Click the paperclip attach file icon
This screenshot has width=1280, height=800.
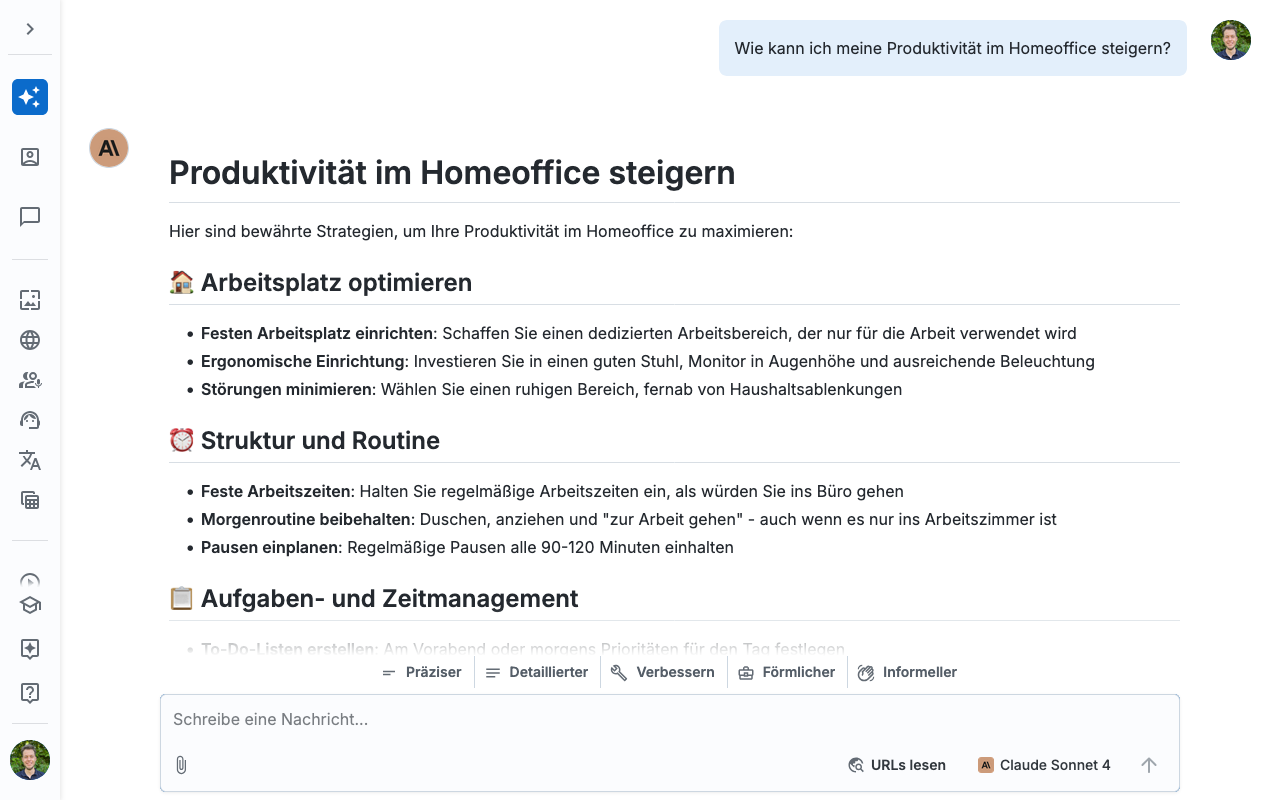click(x=181, y=765)
